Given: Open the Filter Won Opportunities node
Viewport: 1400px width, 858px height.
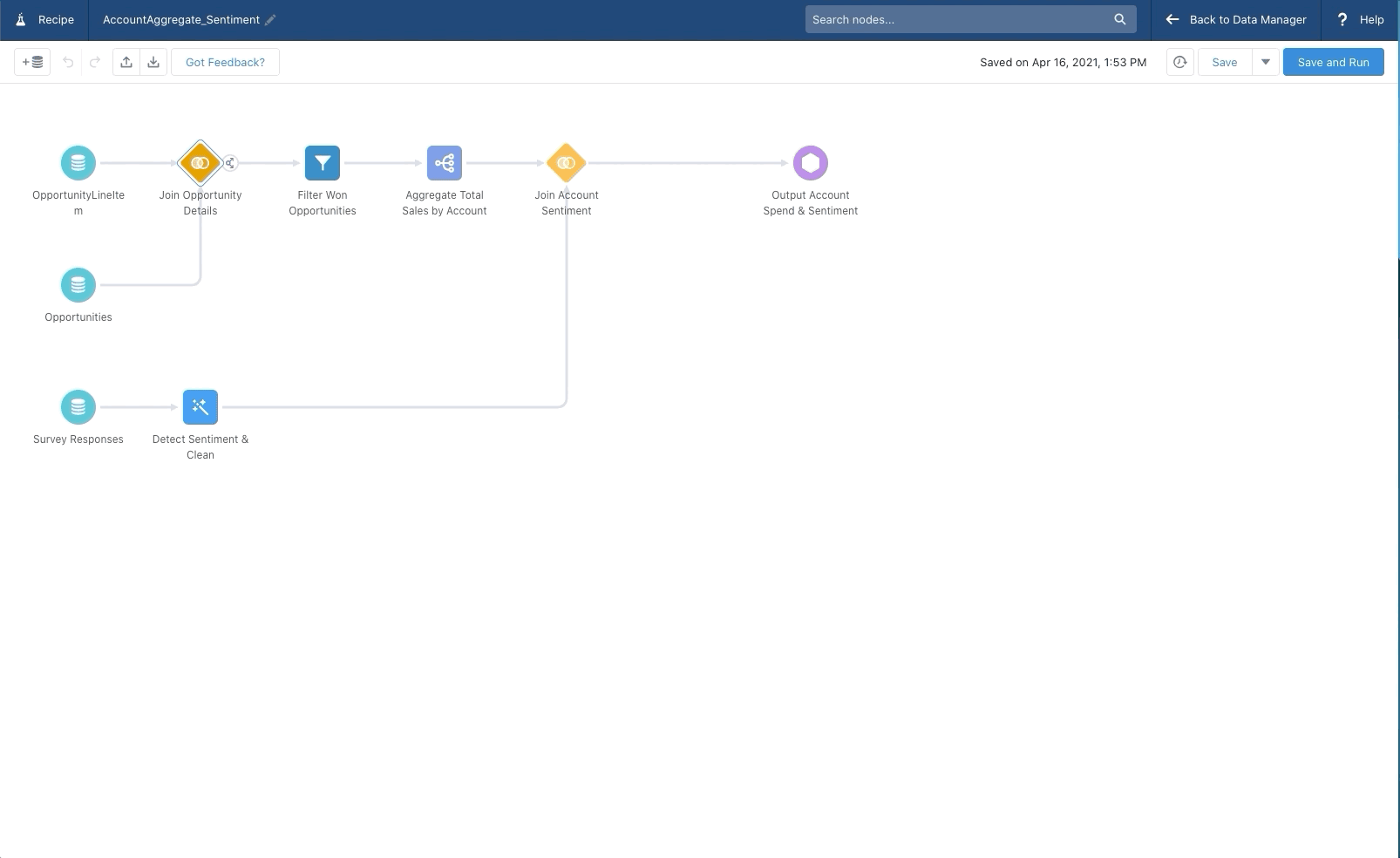Looking at the screenshot, I should 322,162.
